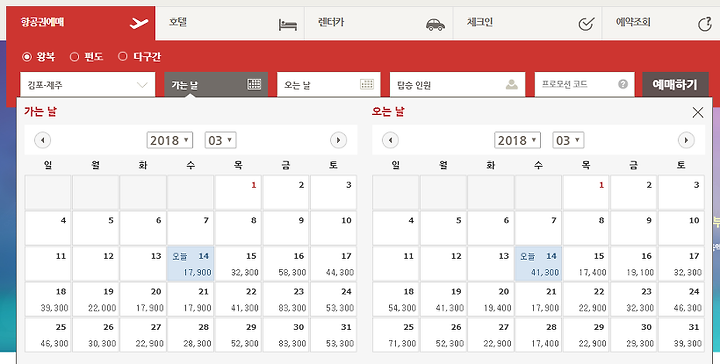Select the 왕복 round-trip radio button
This screenshot has height=364, width=720.
[x=27, y=57]
